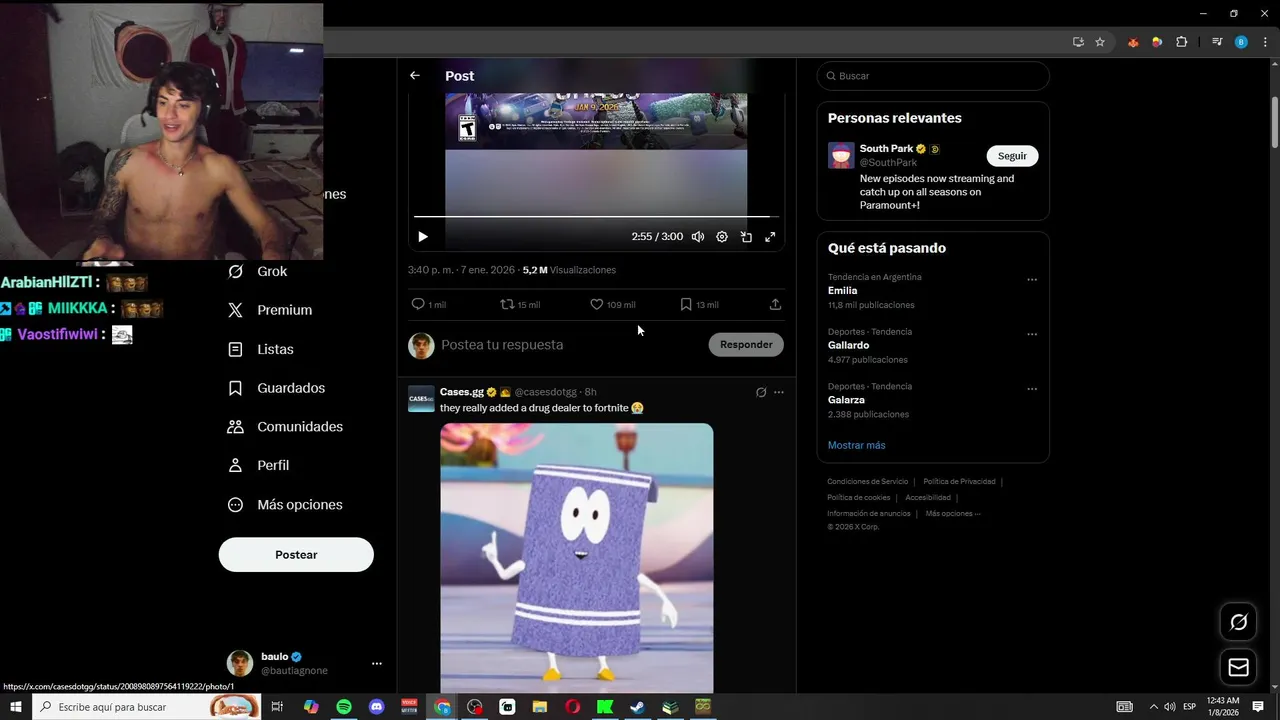Ask Grok about the Cases.gg reply

761,392
